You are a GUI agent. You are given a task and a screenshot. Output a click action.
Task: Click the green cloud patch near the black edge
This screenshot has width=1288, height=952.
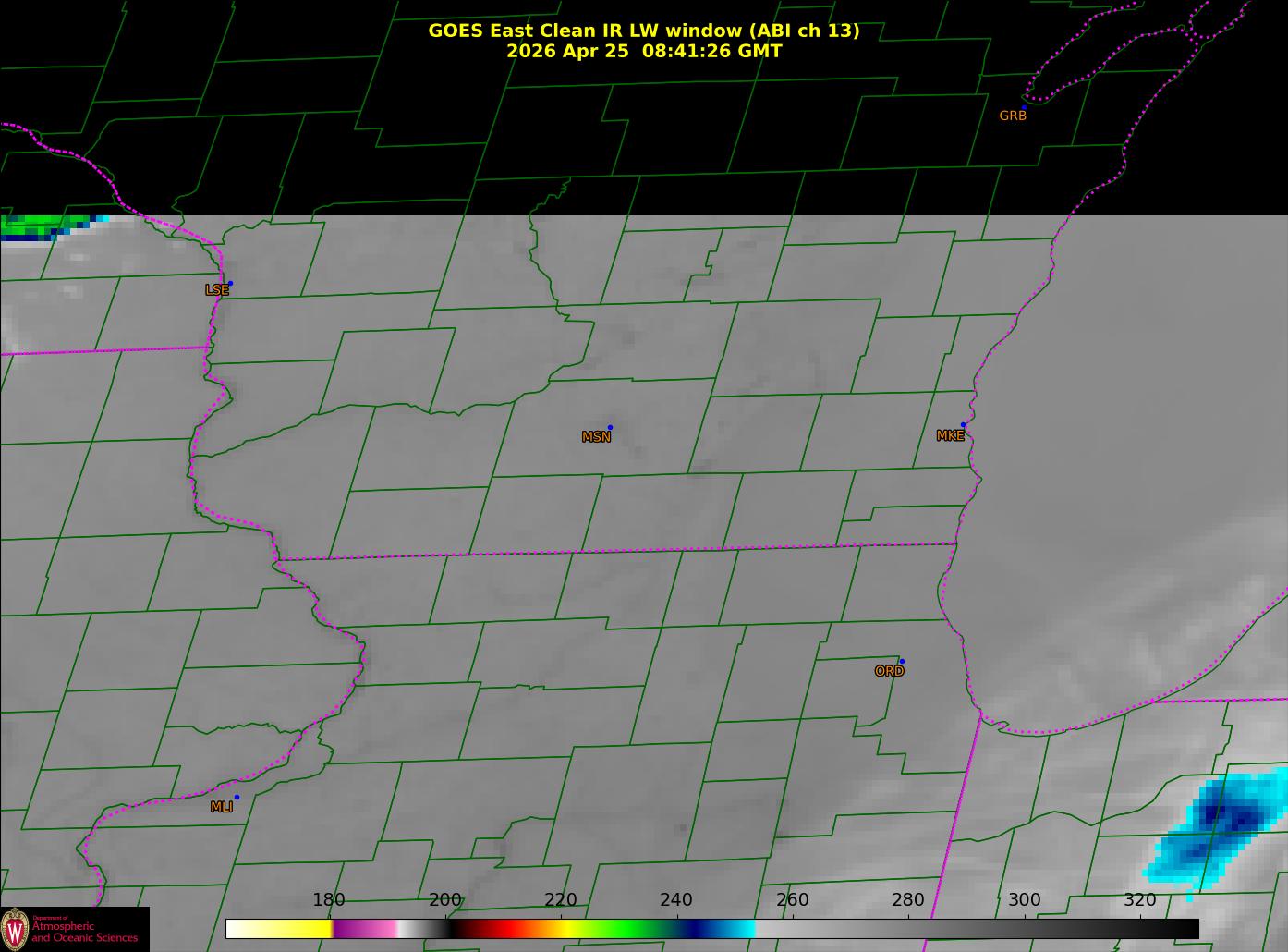tap(44, 225)
